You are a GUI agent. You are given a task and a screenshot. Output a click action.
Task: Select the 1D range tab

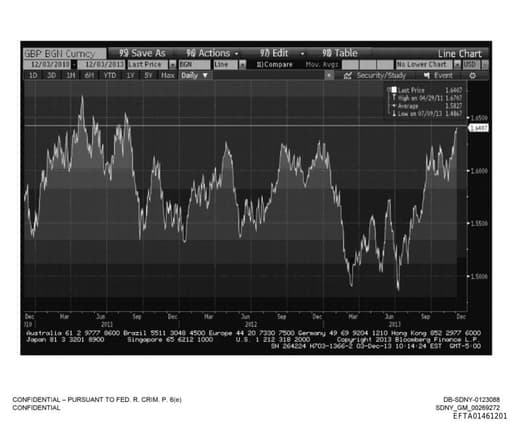pyautogui.click(x=33, y=76)
